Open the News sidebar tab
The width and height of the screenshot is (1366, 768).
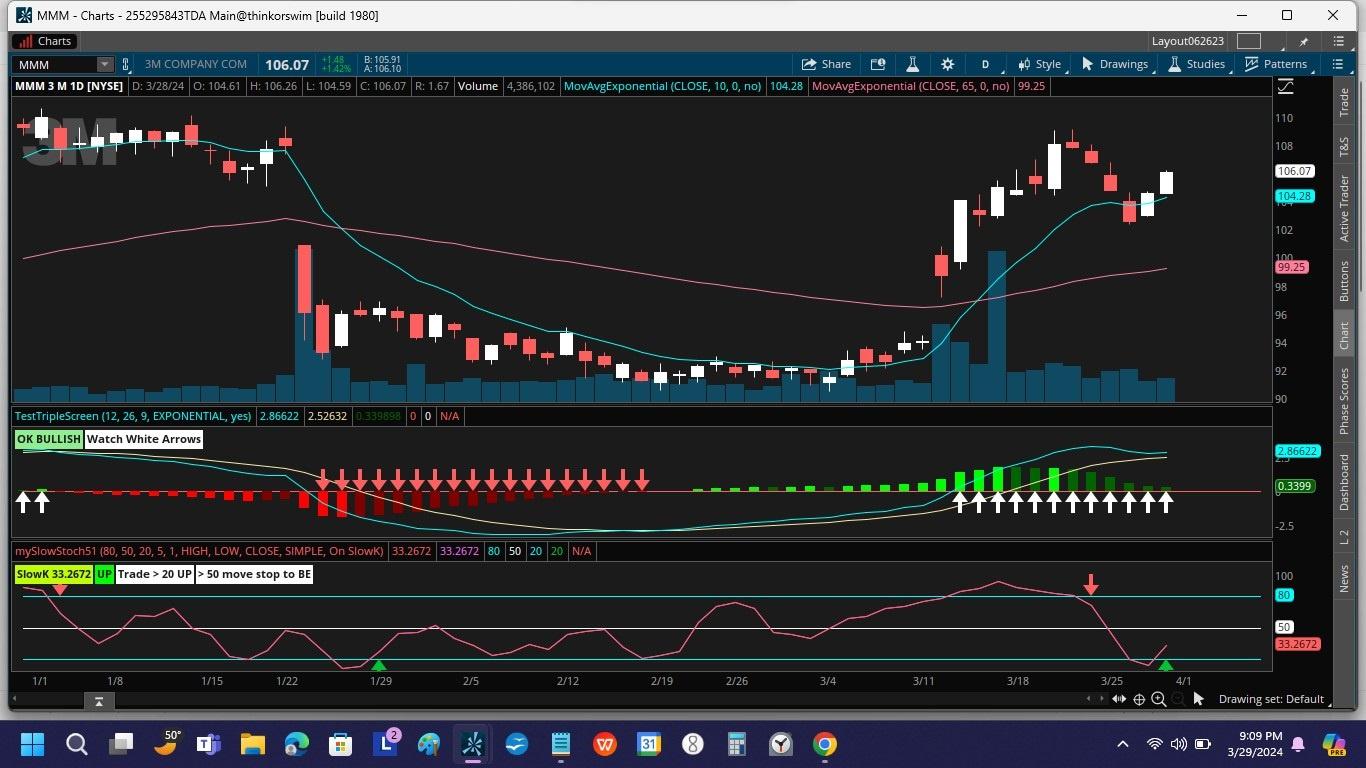(x=1344, y=577)
